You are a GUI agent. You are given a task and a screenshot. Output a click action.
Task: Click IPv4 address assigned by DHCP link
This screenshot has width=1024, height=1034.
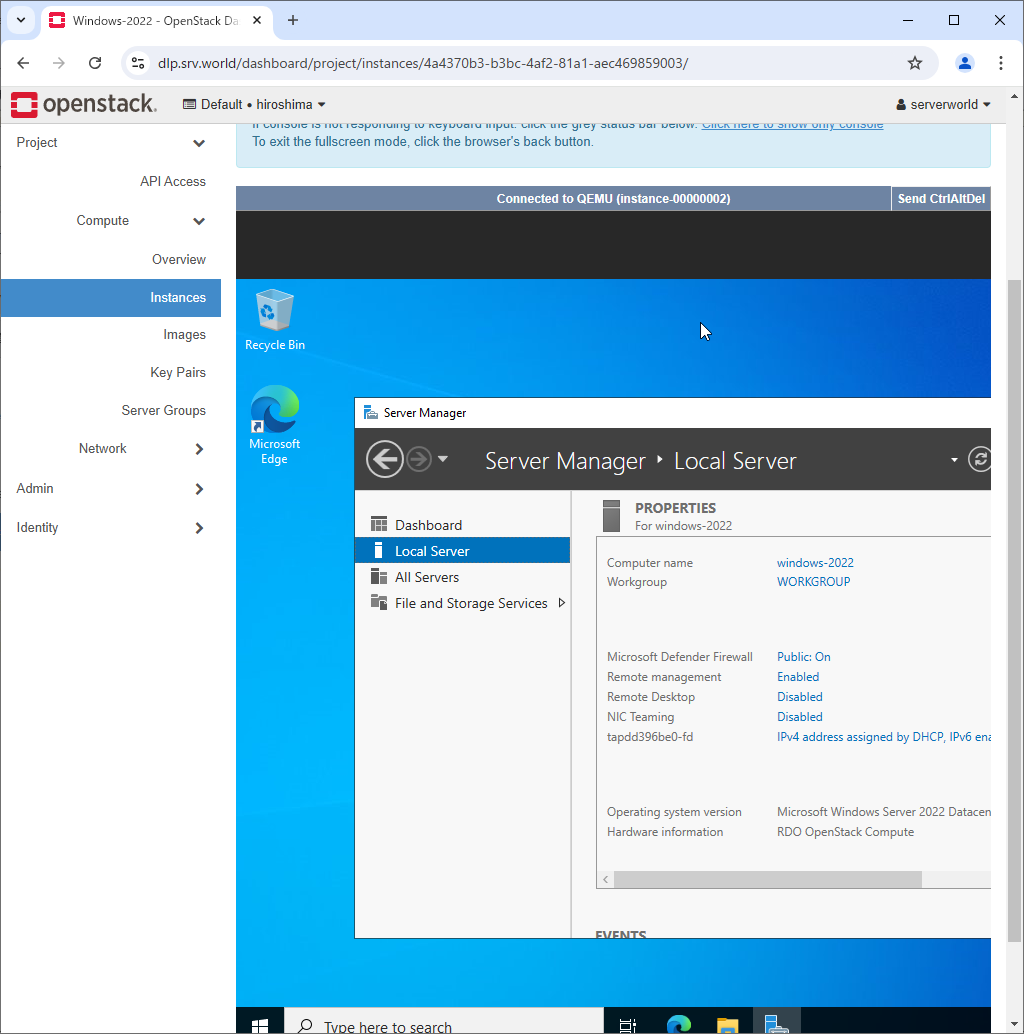[884, 737]
